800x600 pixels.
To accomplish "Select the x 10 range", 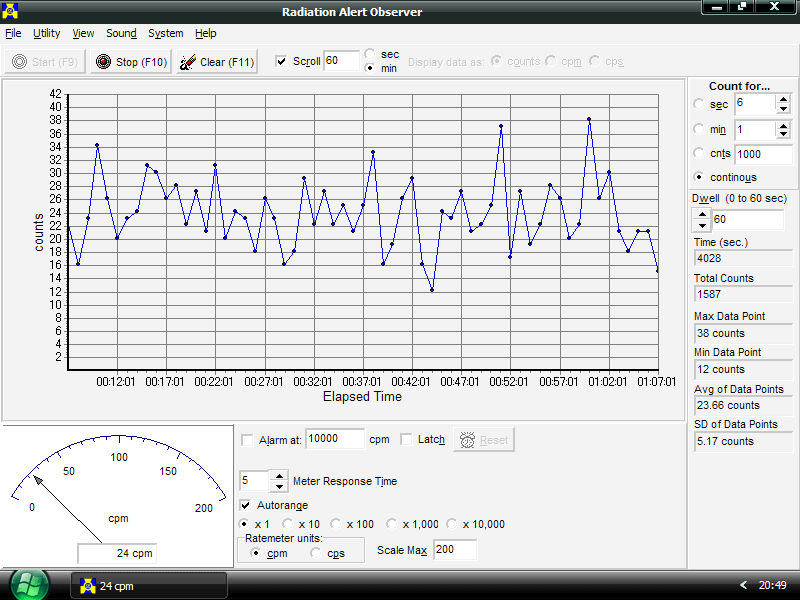I will (288, 524).
